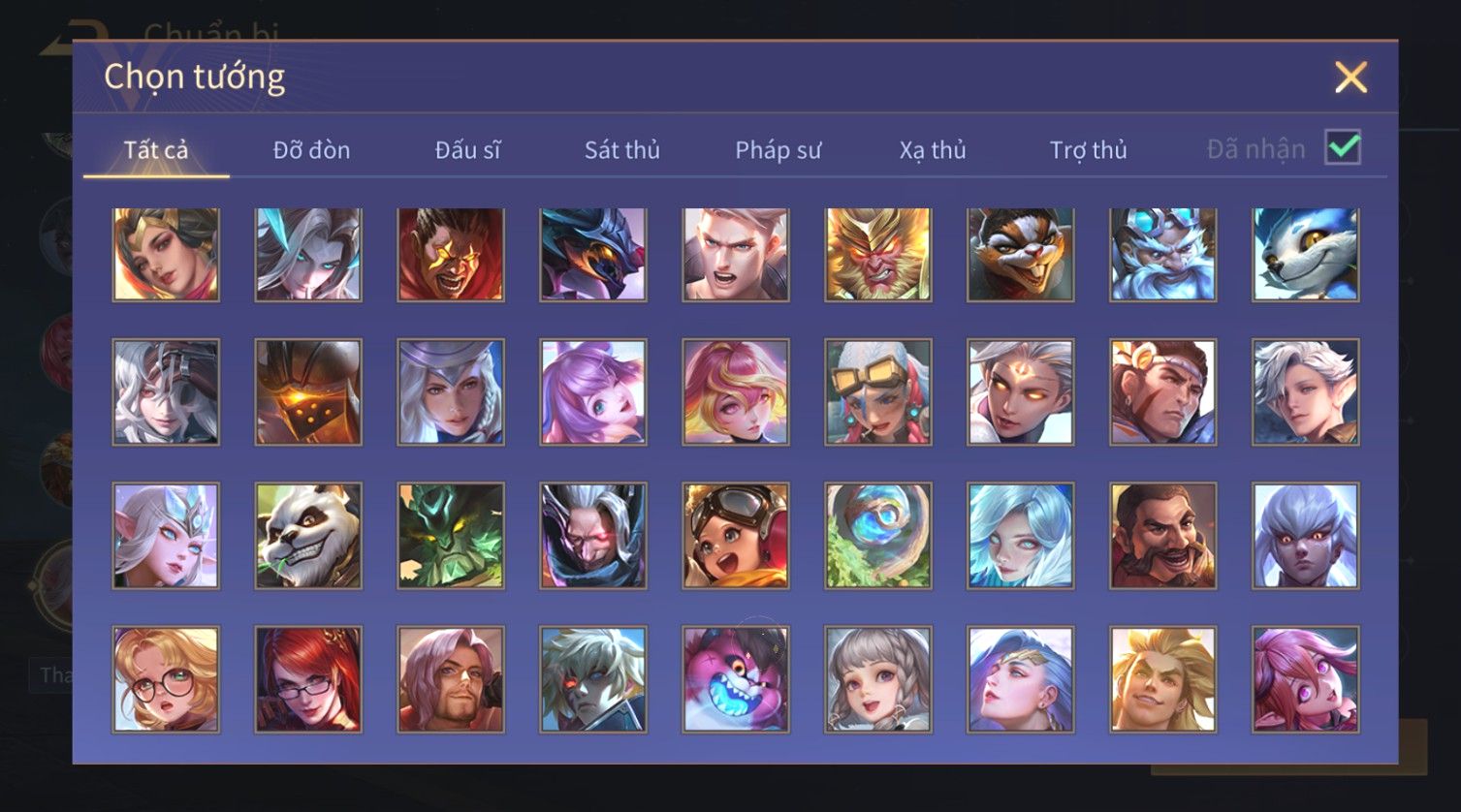
Task: Close the Chọn tướng dialog
Action: pos(1350,77)
